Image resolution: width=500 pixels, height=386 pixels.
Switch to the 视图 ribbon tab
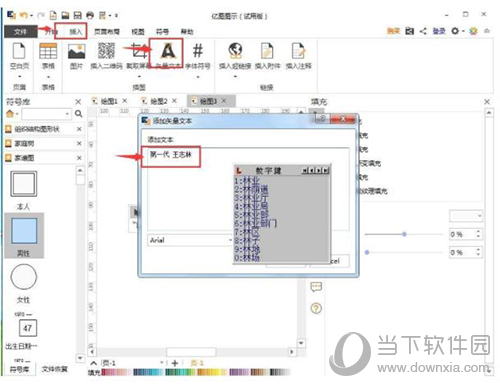point(138,32)
